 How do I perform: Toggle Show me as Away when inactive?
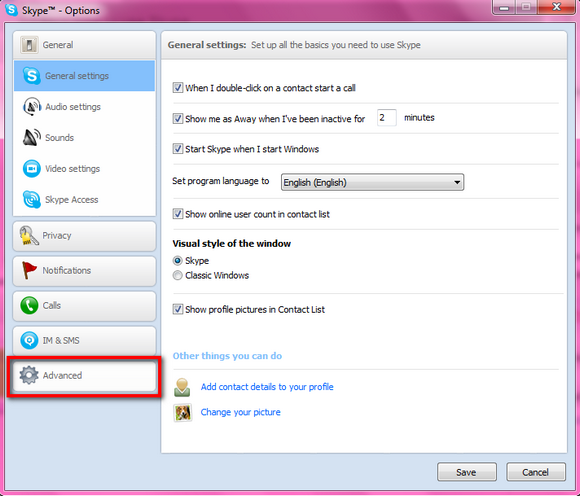pyautogui.click(x=178, y=119)
